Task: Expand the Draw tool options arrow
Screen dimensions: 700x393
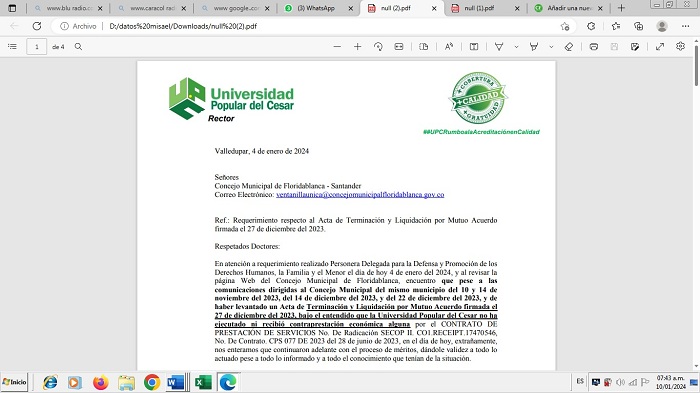Action: [x=516, y=46]
